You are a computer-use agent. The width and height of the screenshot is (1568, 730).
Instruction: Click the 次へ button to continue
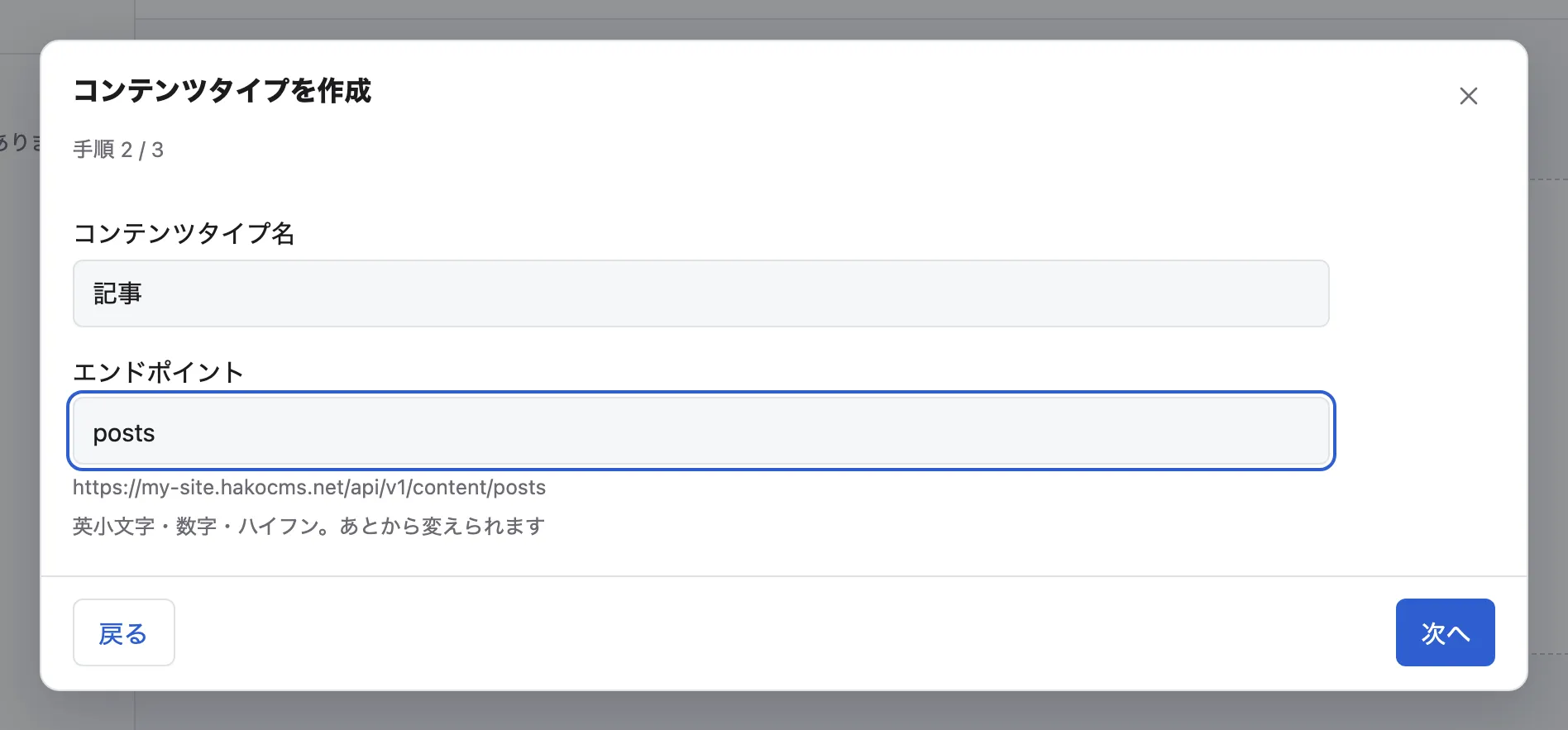tap(1445, 632)
